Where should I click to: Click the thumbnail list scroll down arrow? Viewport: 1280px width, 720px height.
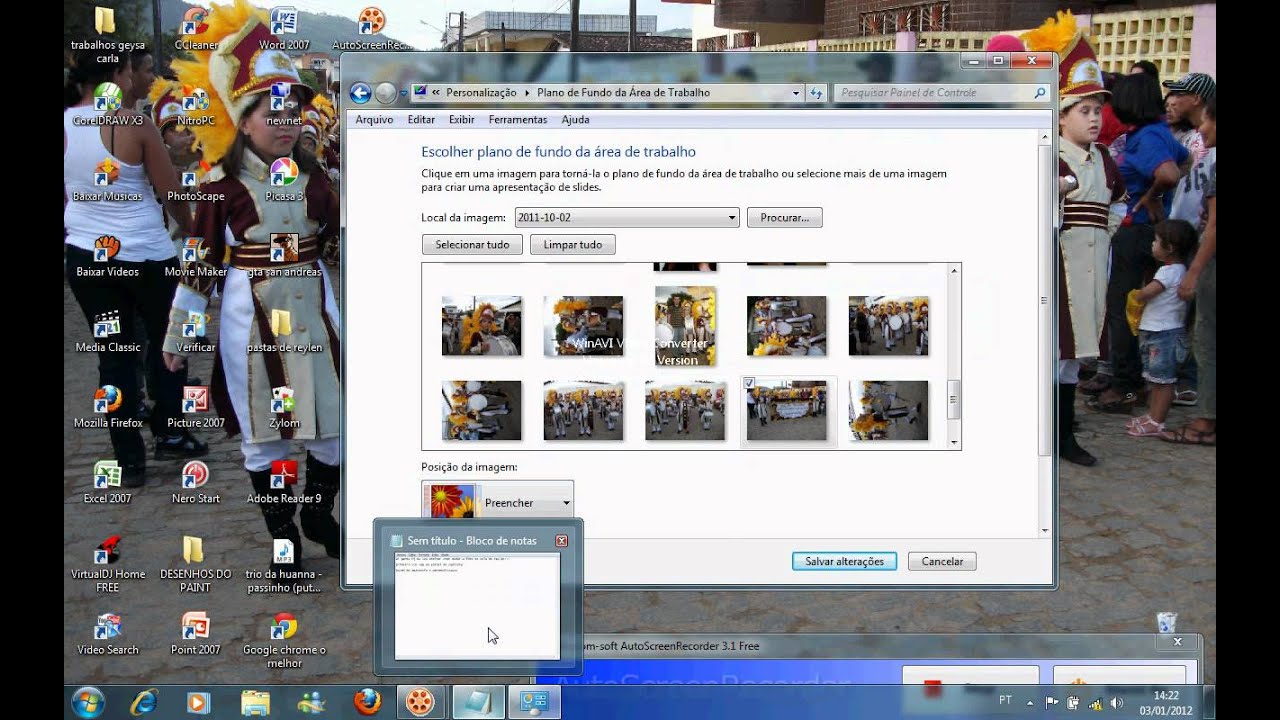coord(954,442)
